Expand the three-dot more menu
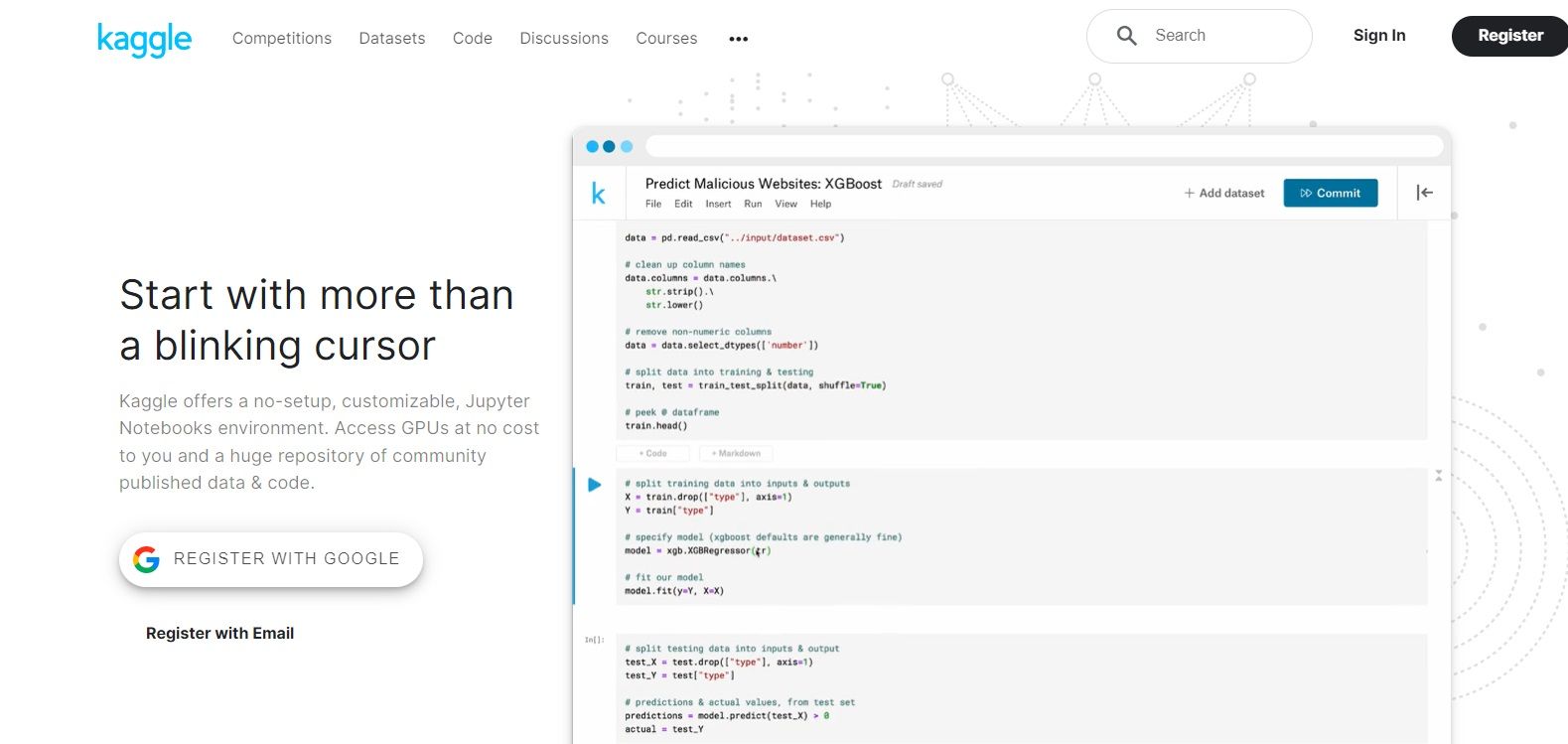The height and width of the screenshot is (744, 1568). click(738, 39)
